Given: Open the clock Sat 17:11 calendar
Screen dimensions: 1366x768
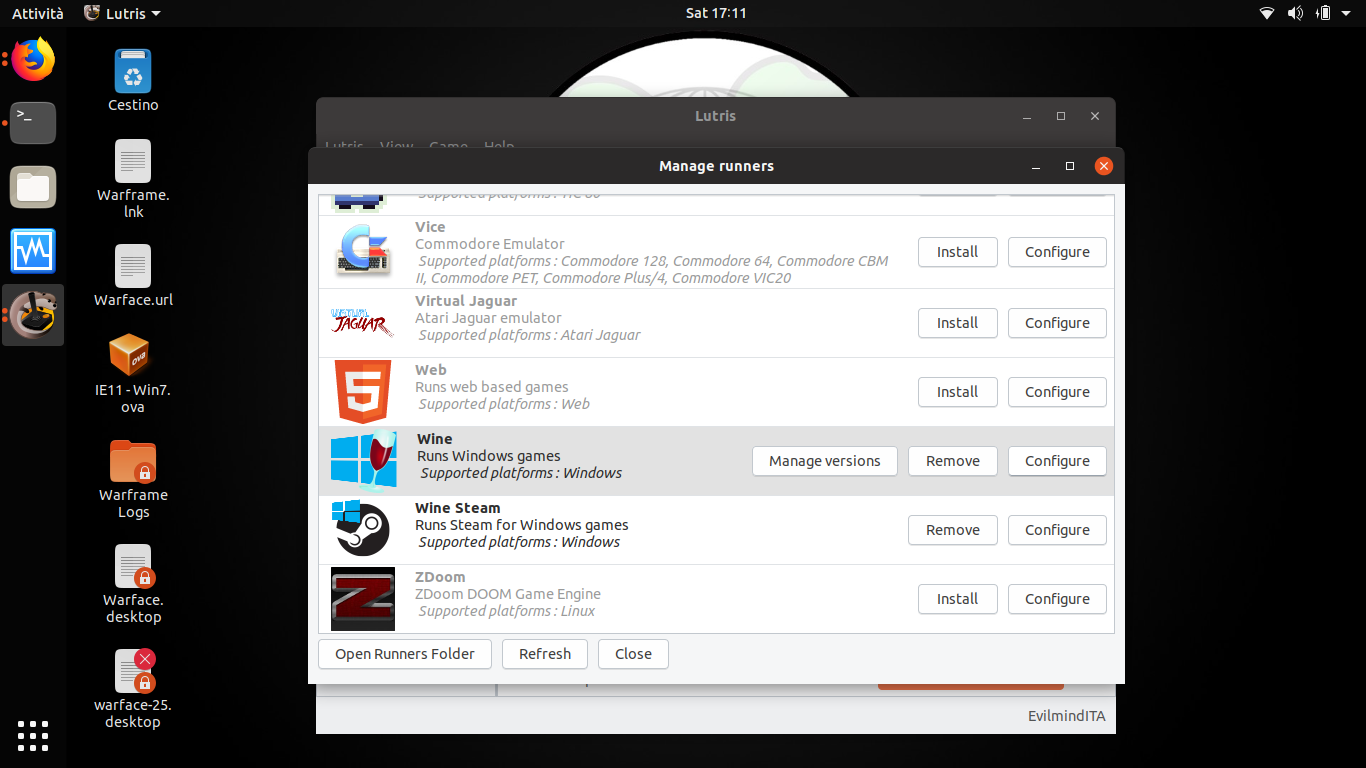Looking at the screenshot, I should click(x=716, y=13).
